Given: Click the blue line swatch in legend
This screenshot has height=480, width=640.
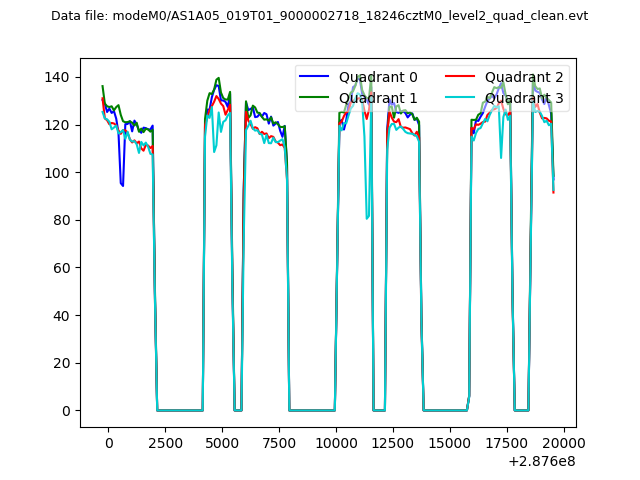Looking at the screenshot, I should click(x=316, y=78).
